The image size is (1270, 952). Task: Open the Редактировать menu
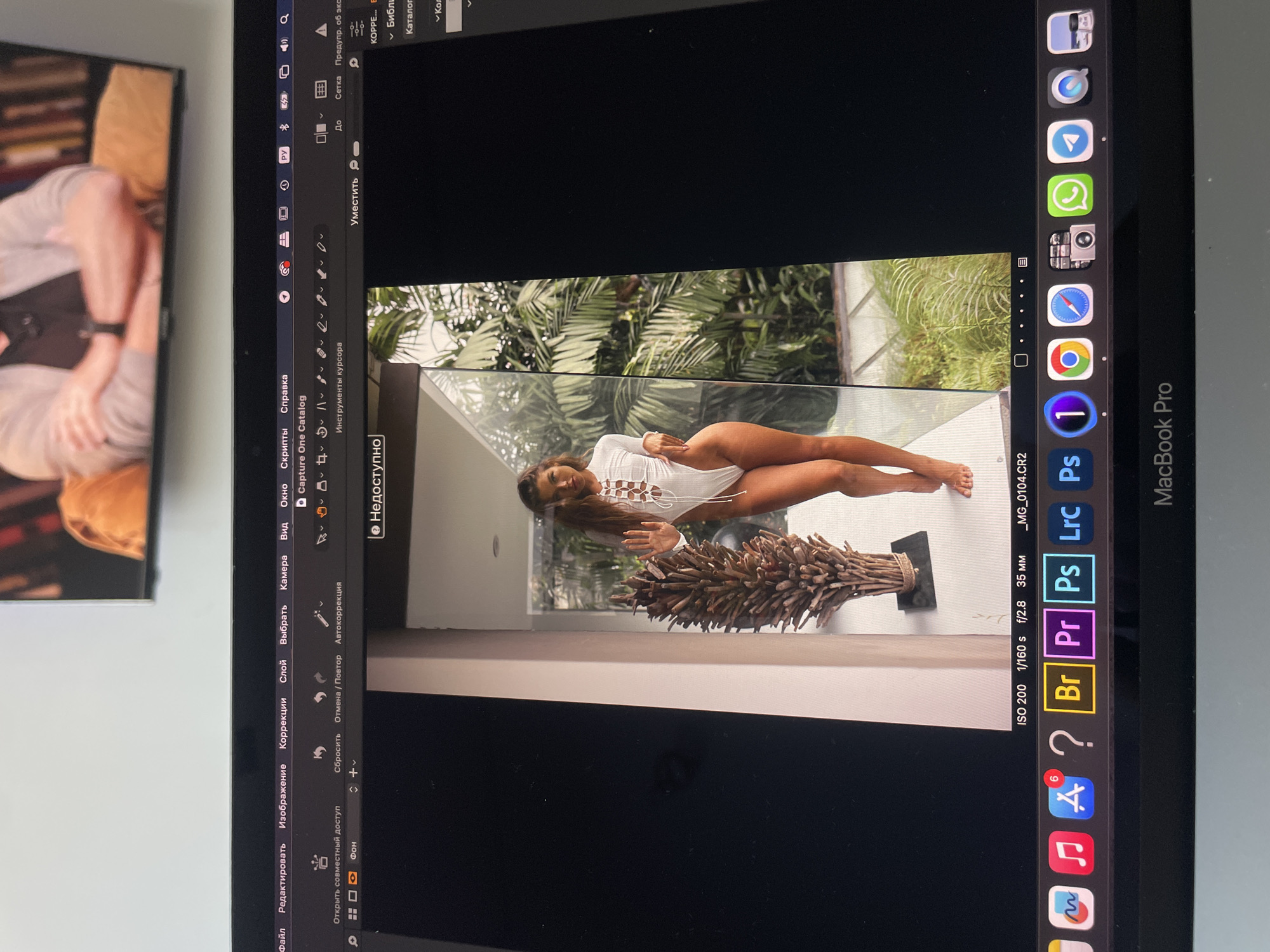(x=283, y=878)
